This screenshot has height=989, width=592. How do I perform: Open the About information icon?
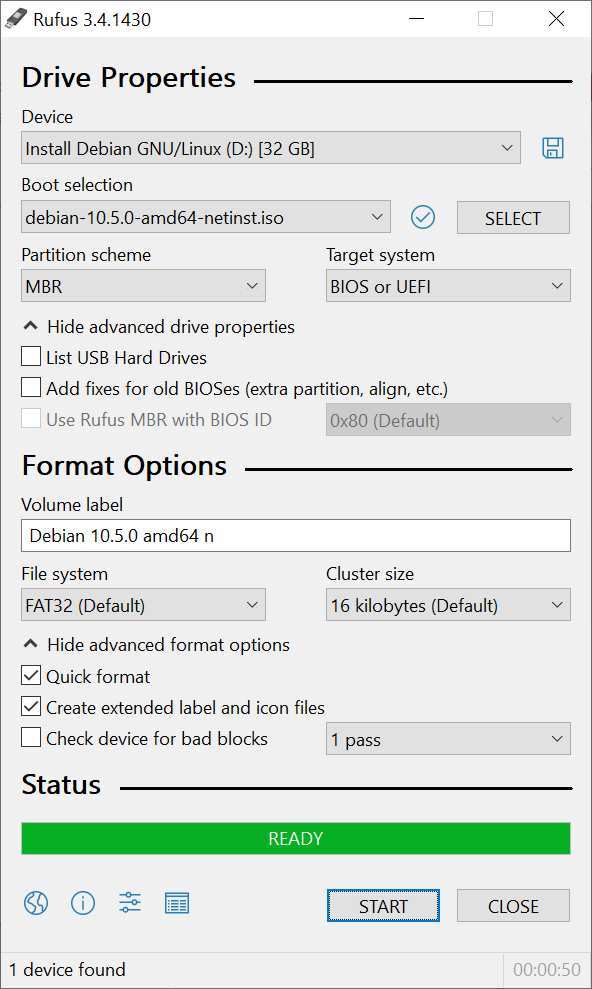[83, 903]
